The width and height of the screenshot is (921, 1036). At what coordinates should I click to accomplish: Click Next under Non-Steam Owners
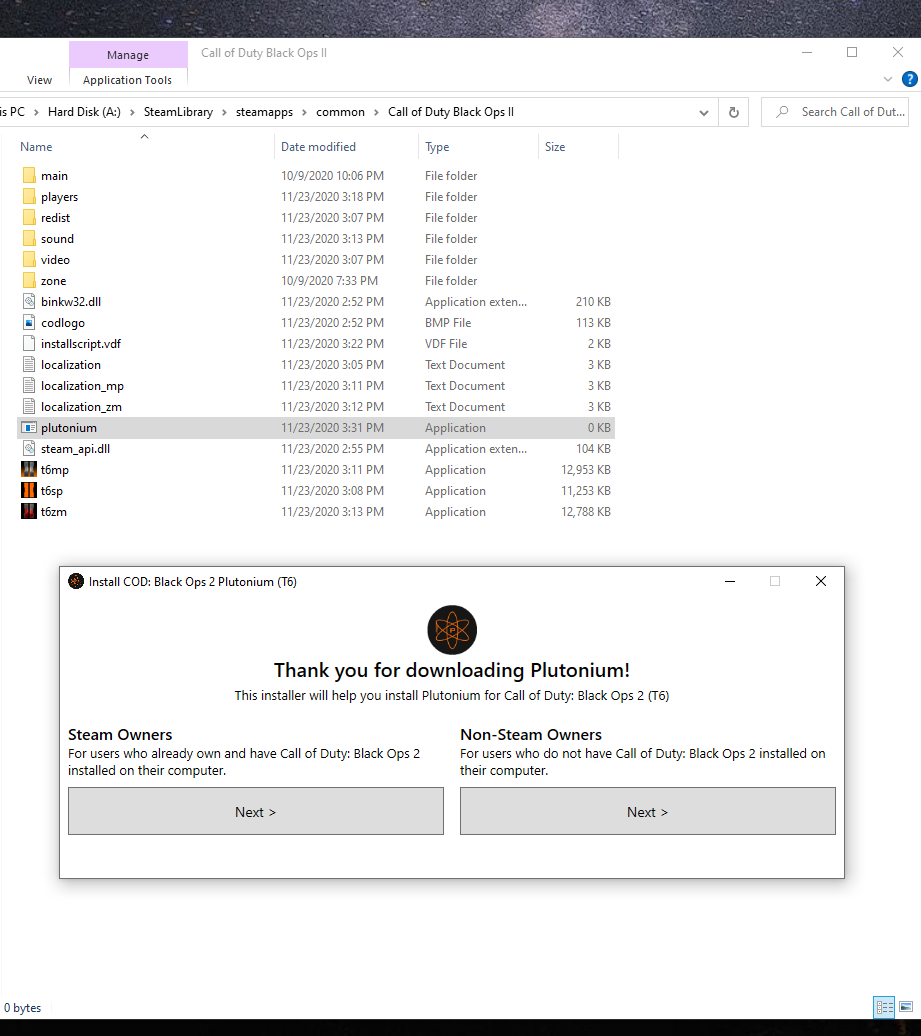(x=647, y=811)
